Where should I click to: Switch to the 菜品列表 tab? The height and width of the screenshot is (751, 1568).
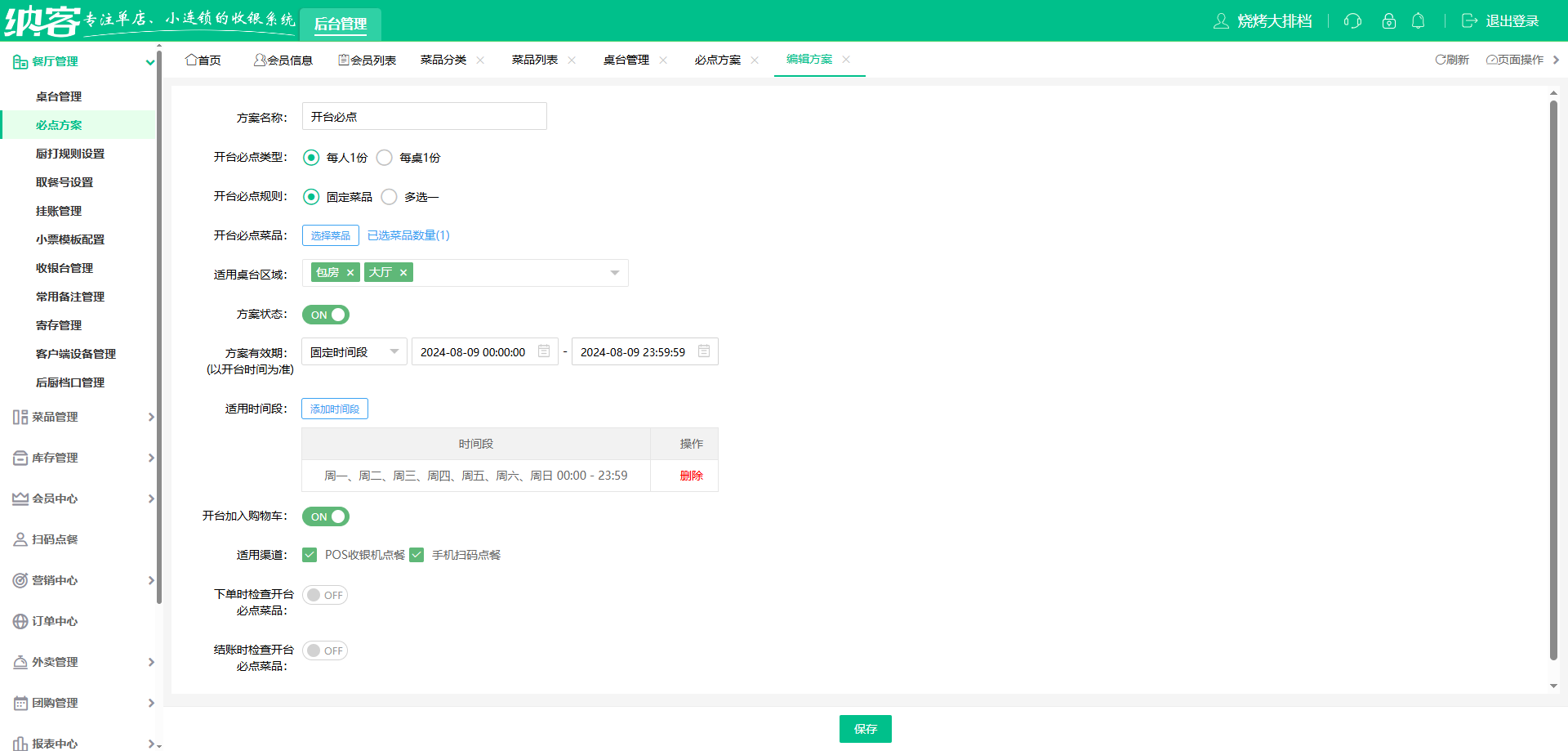coord(535,59)
